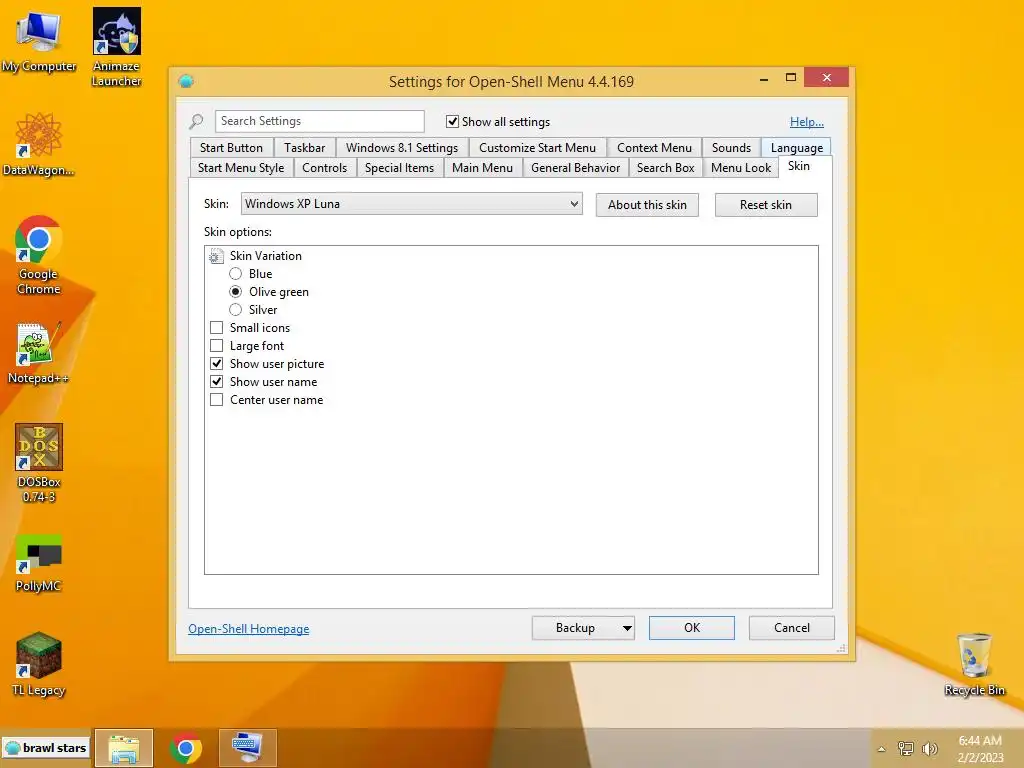The image size is (1024, 768).
Task: Click the dialog resize grip corner
Action: click(x=841, y=648)
